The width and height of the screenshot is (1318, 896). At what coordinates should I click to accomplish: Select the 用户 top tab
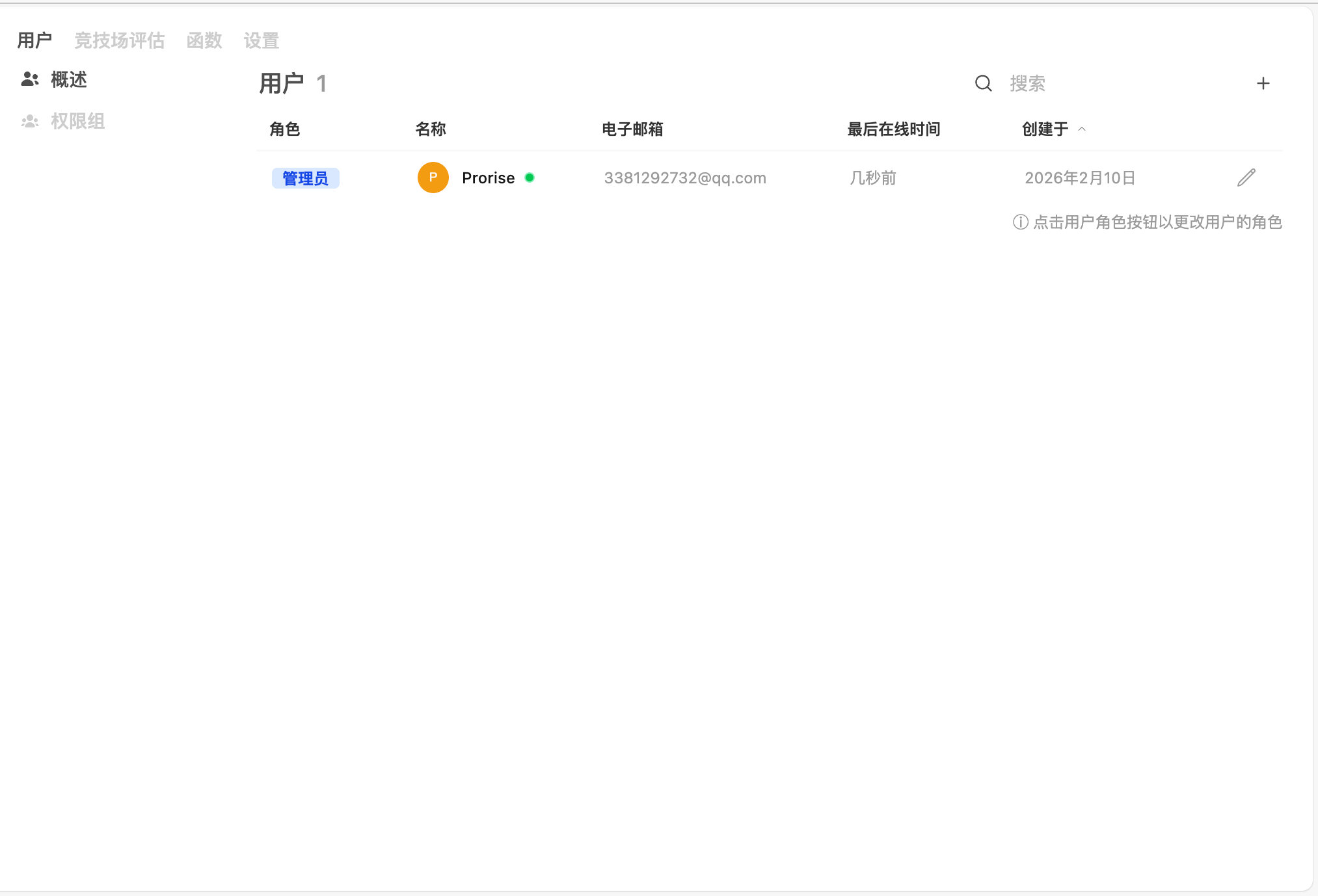point(34,40)
